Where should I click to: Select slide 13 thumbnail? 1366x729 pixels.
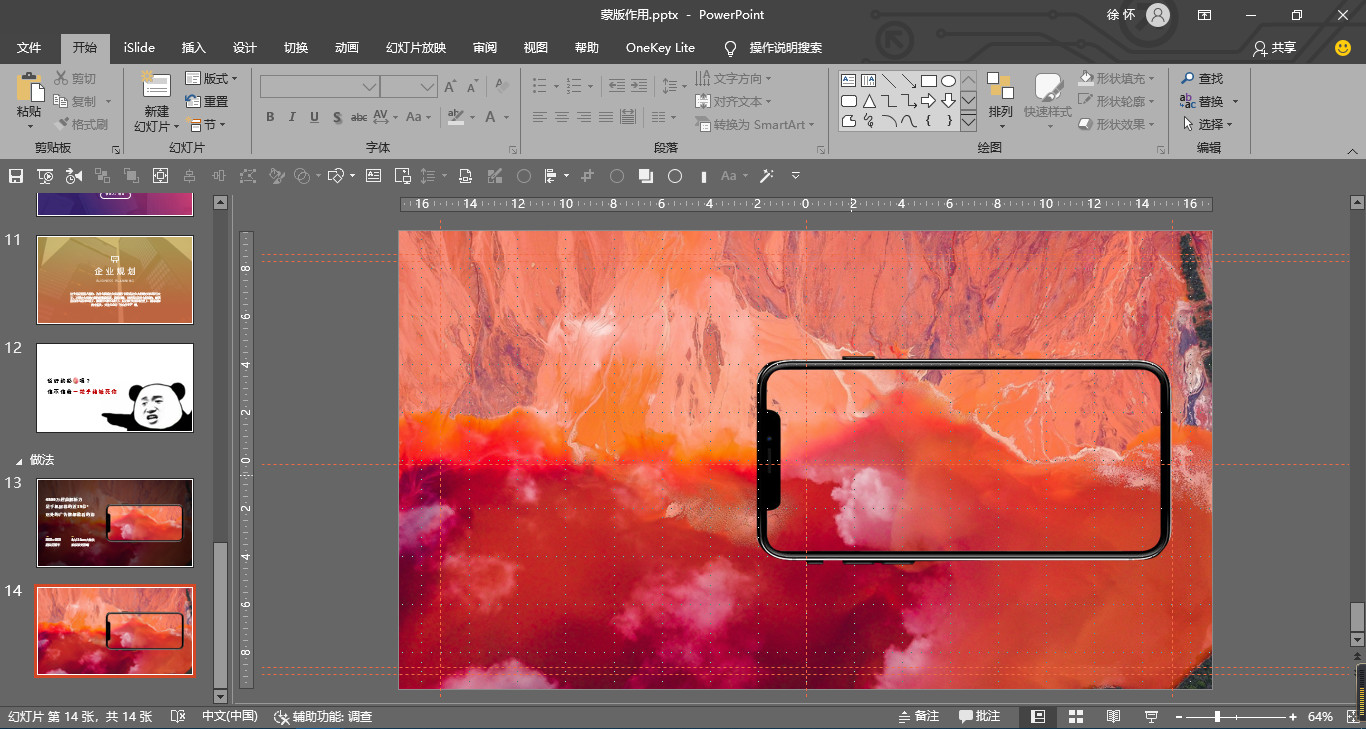115,523
